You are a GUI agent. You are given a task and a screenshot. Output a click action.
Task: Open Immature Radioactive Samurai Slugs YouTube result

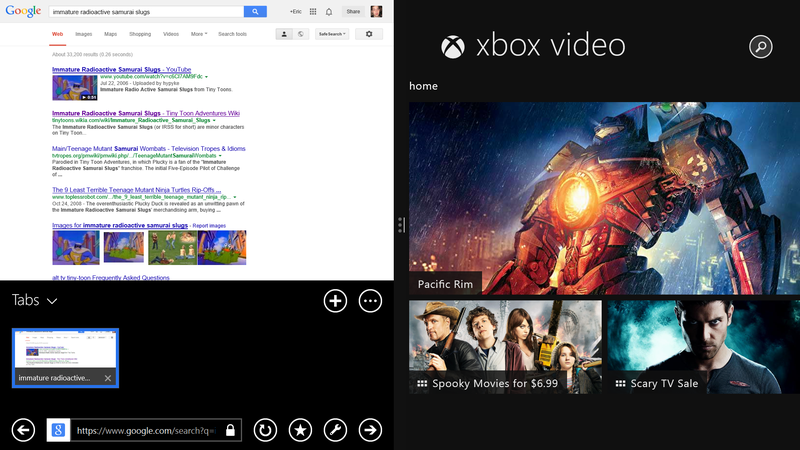(121, 69)
